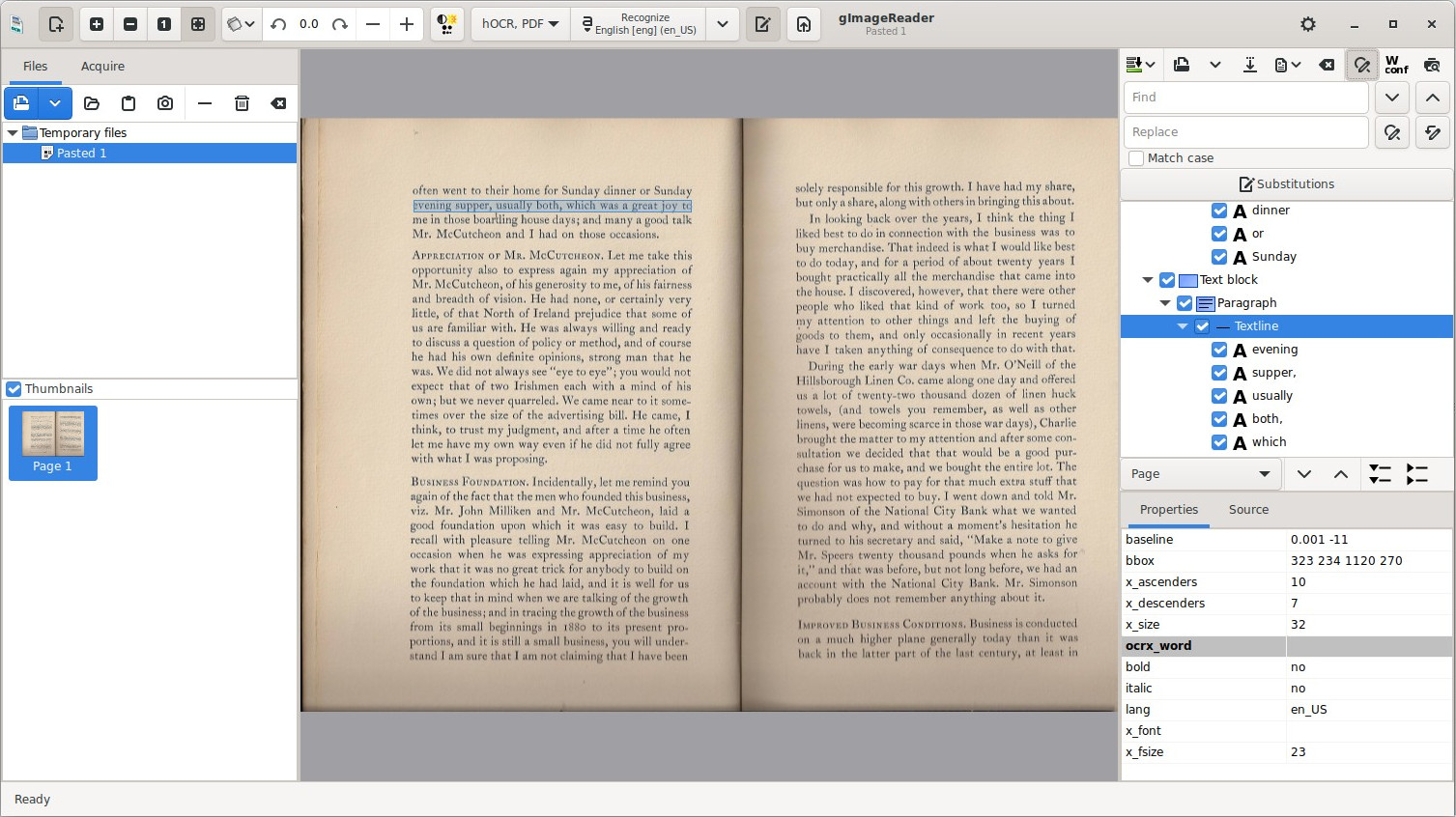Collapse the Textline tree node
This screenshot has height=817, width=1456.
(x=1183, y=326)
